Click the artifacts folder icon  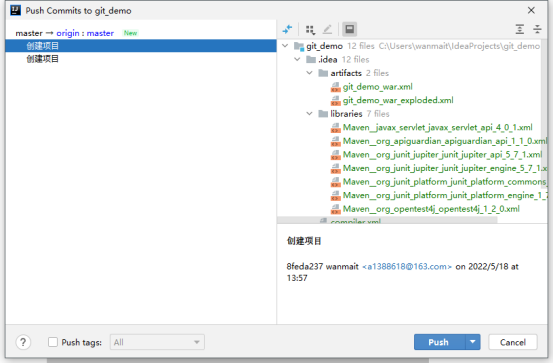coord(323,73)
